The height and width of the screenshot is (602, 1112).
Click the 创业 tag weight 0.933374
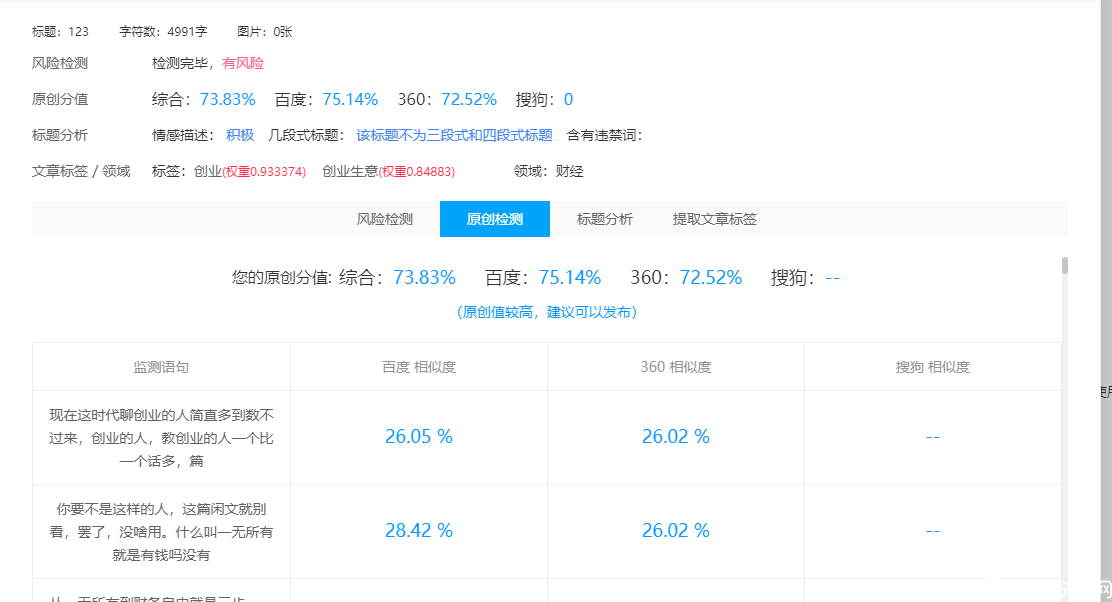pos(265,172)
